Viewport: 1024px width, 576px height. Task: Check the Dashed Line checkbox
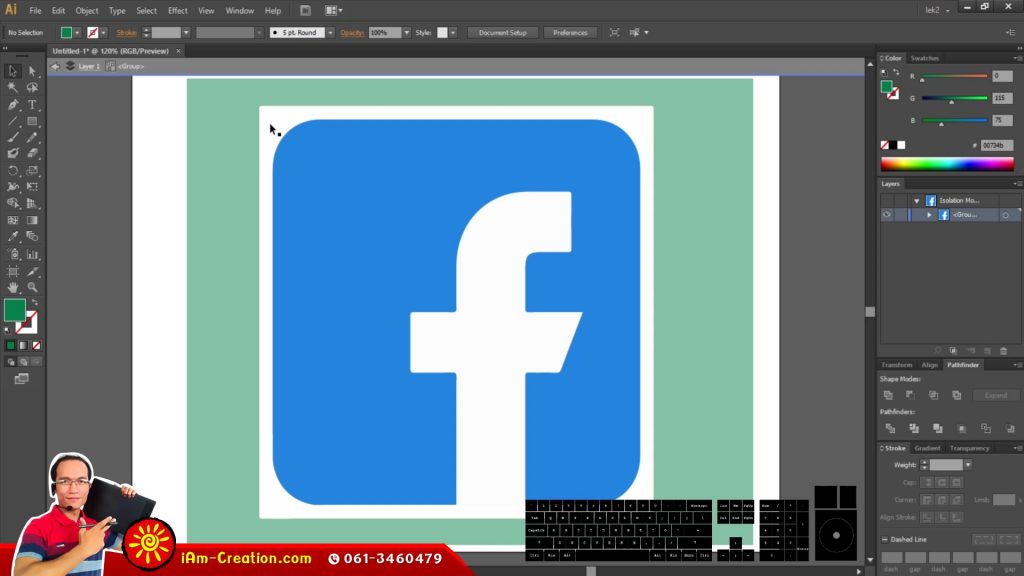[884, 539]
